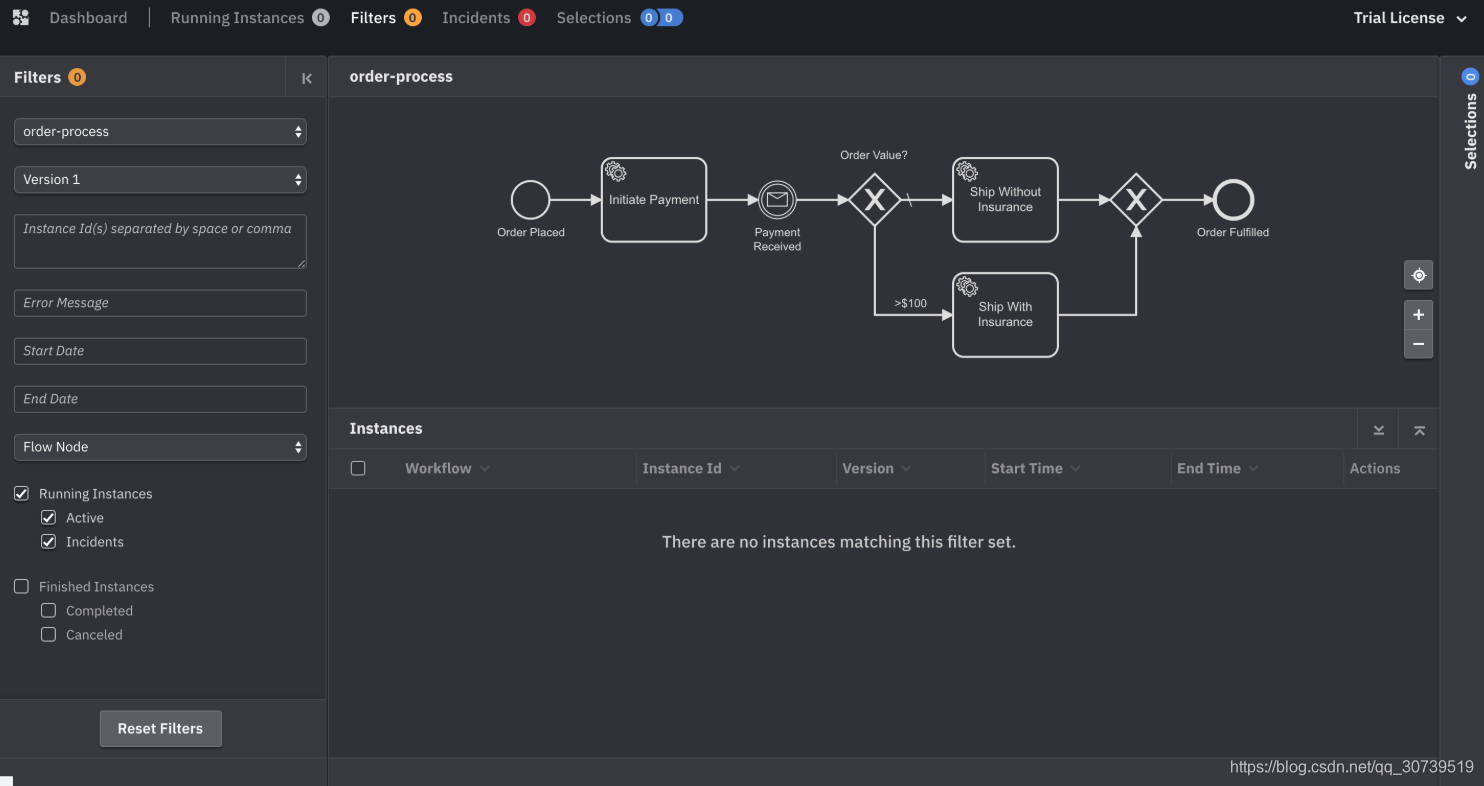Uncheck the Incidents filter checkbox
This screenshot has width=1484, height=786.
[48, 542]
